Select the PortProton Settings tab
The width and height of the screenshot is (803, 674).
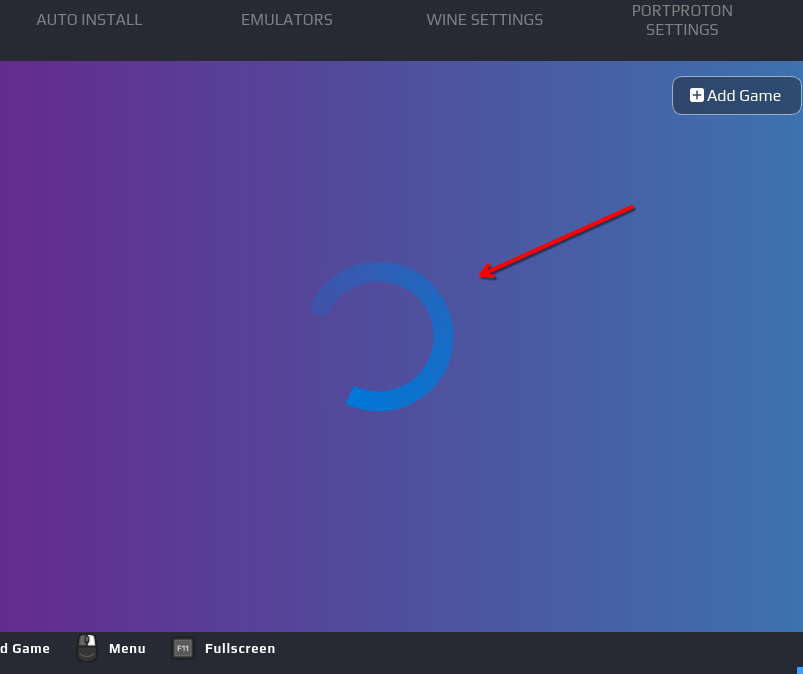[x=682, y=20]
